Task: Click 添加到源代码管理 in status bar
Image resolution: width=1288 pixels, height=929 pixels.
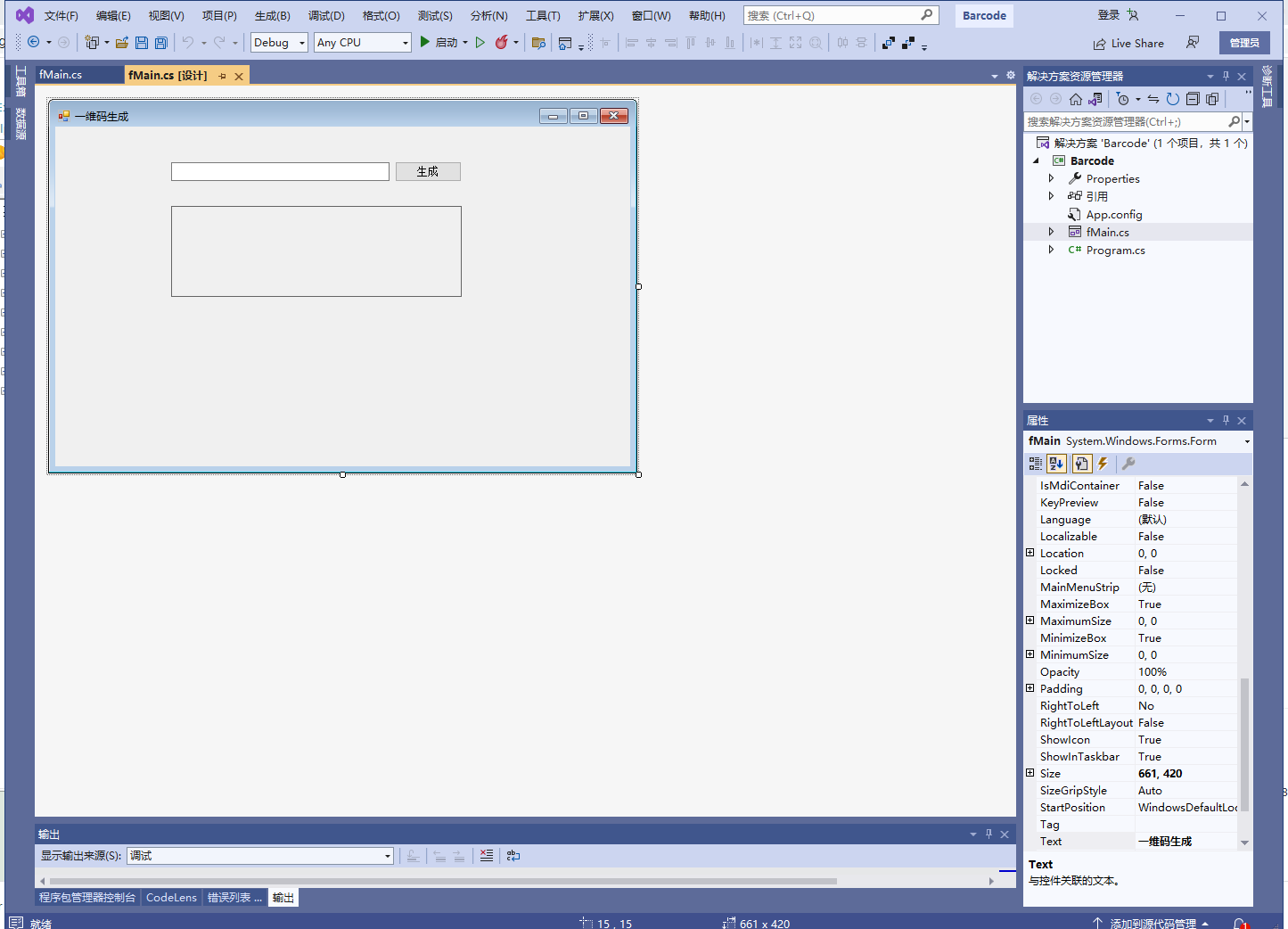Action: click(x=1153, y=924)
